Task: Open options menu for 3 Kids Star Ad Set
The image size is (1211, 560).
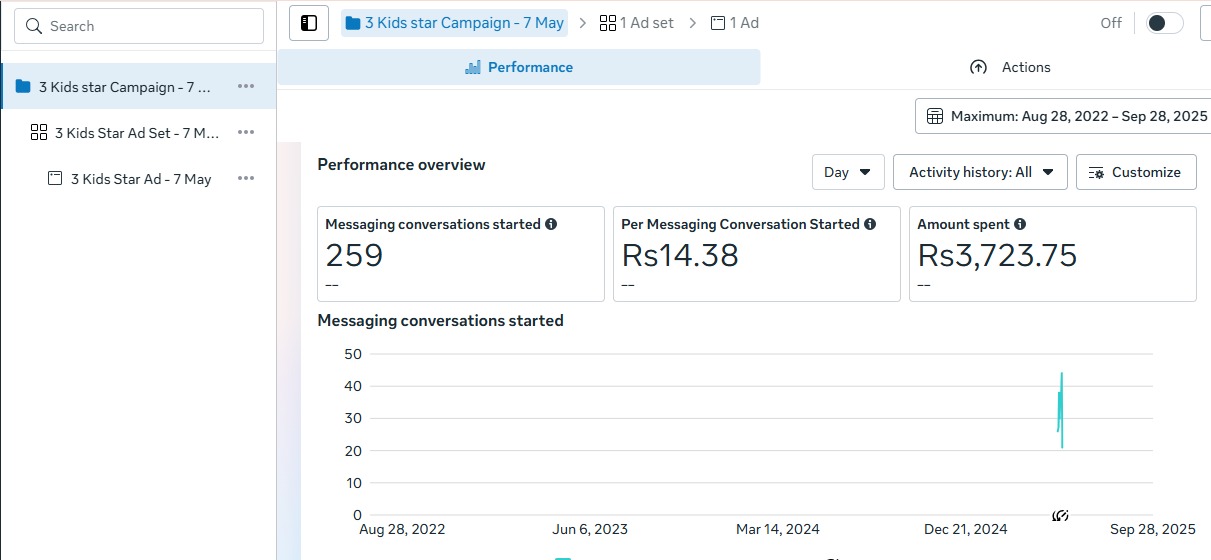Action: point(246,132)
